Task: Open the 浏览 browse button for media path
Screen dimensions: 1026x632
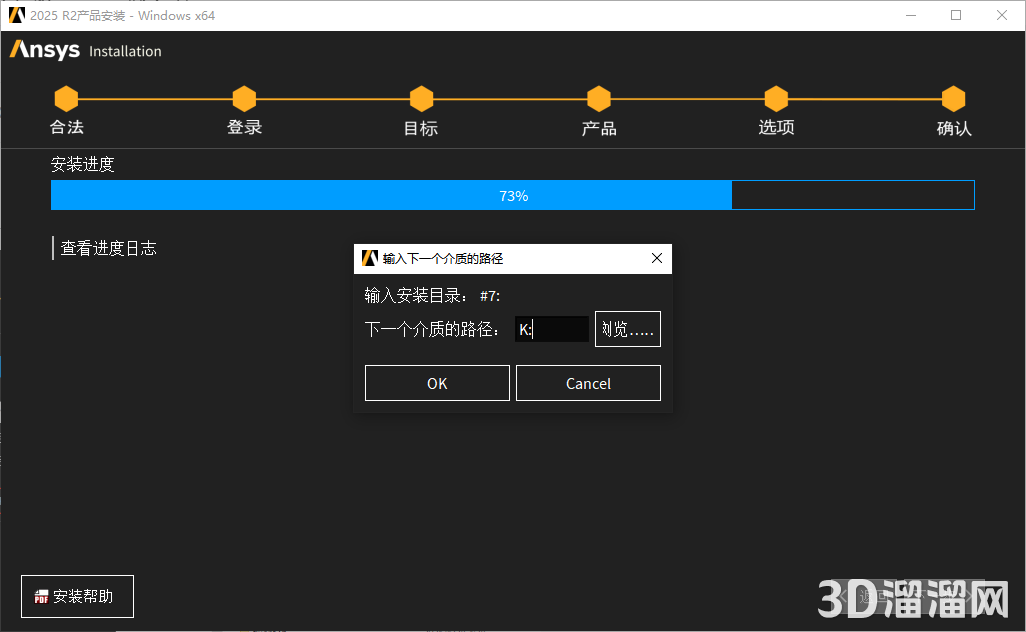Action: coord(627,328)
